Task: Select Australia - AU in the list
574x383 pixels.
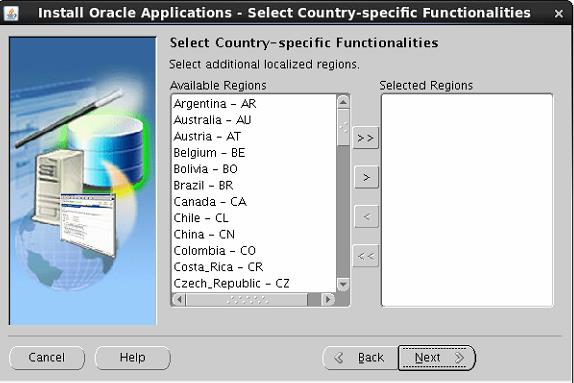Action: 254,120
